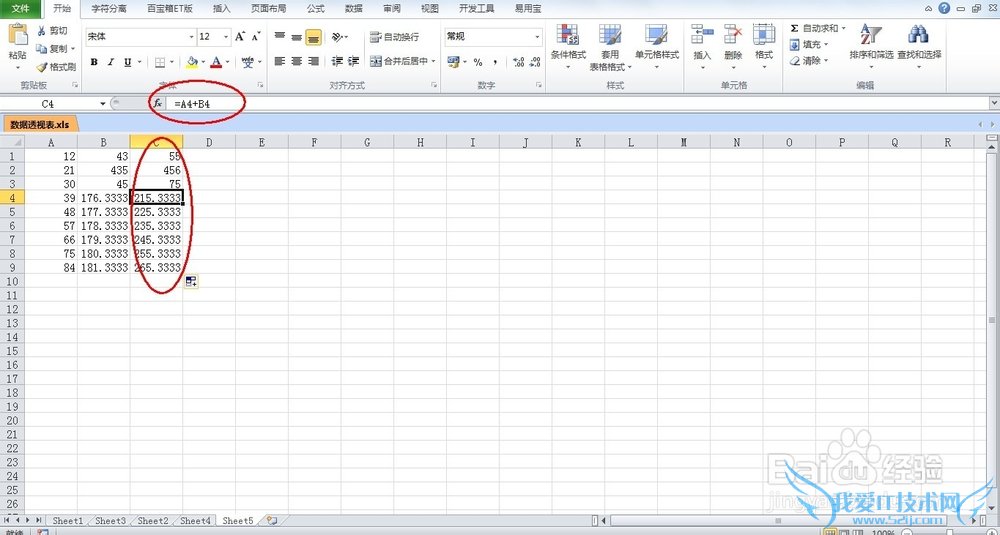Screen dimensions: 1000x535
Task: Switch to the Page Layout (页面布局) tab
Action: (x=268, y=9)
